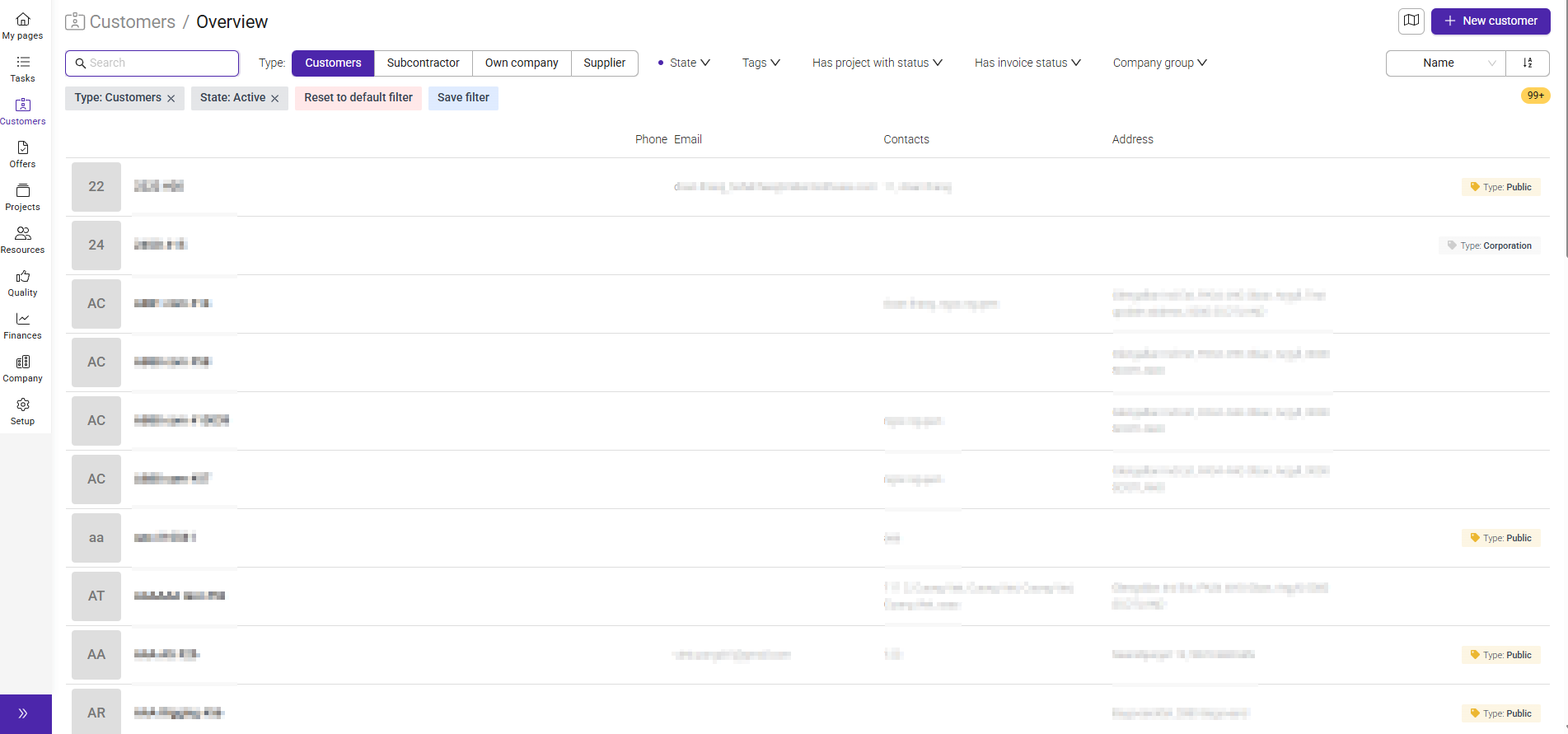Click the New customer button

(1491, 21)
